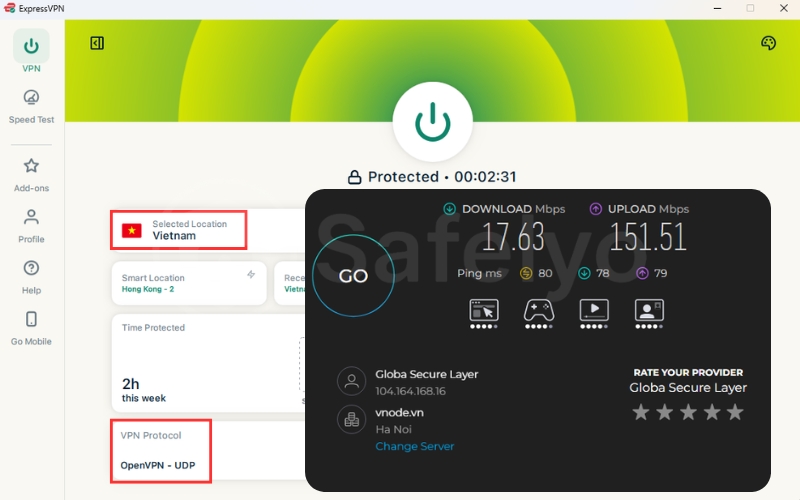Image resolution: width=800 pixels, height=500 pixels.
Task: Open the Add-ons section
Action: [31, 175]
